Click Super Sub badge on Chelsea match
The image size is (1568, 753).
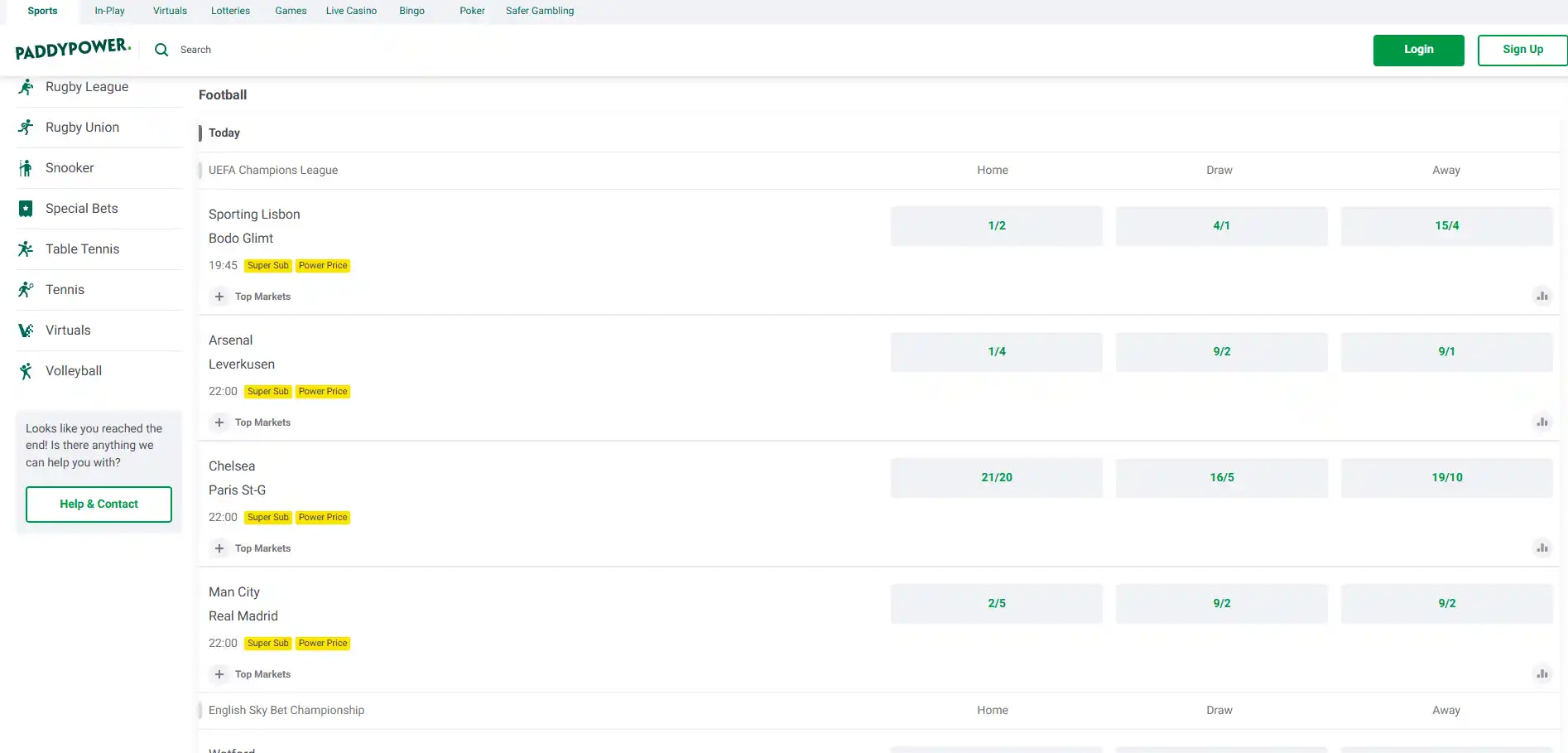pyautogui.click(x=268, y=518)
